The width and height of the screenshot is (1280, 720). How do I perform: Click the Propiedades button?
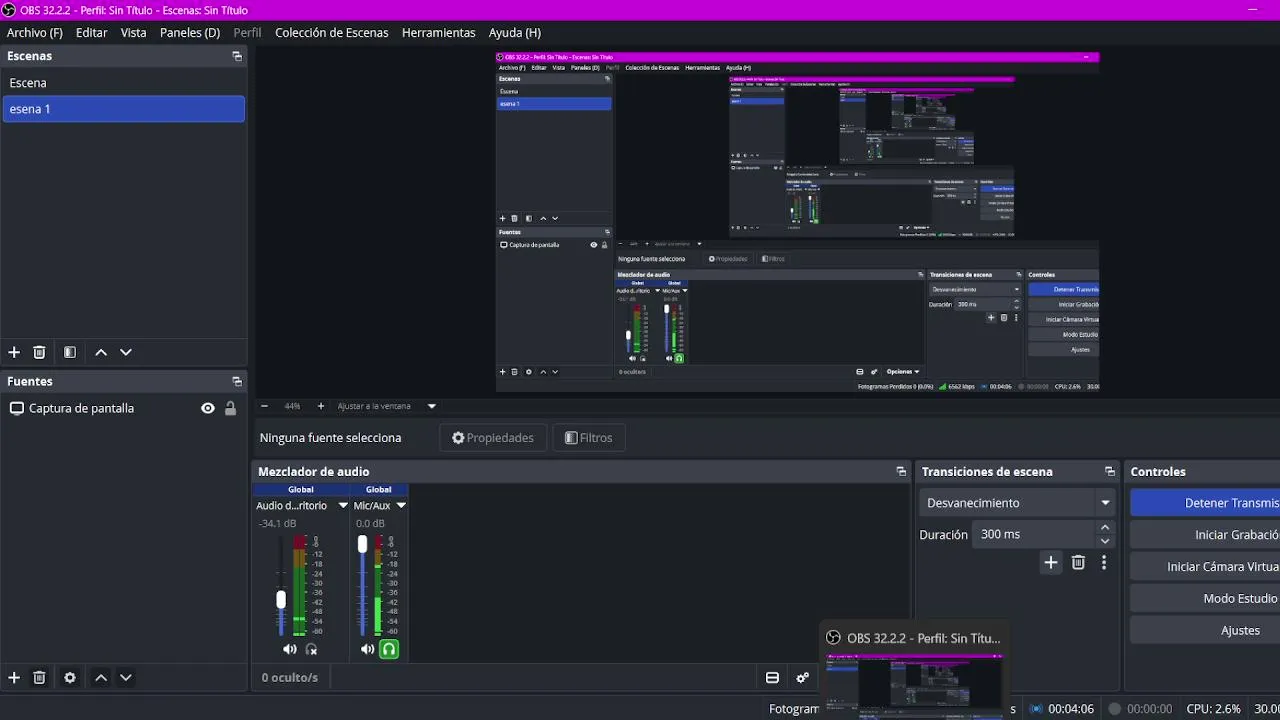[493, 438]
